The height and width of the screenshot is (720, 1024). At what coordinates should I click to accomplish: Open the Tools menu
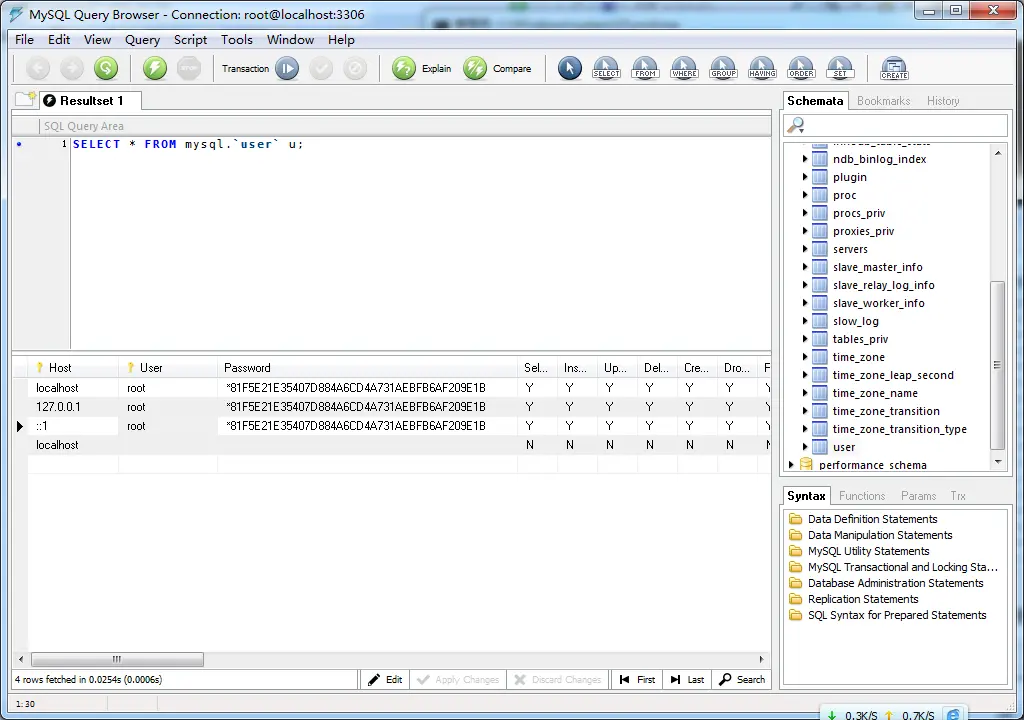click(236, 40)
